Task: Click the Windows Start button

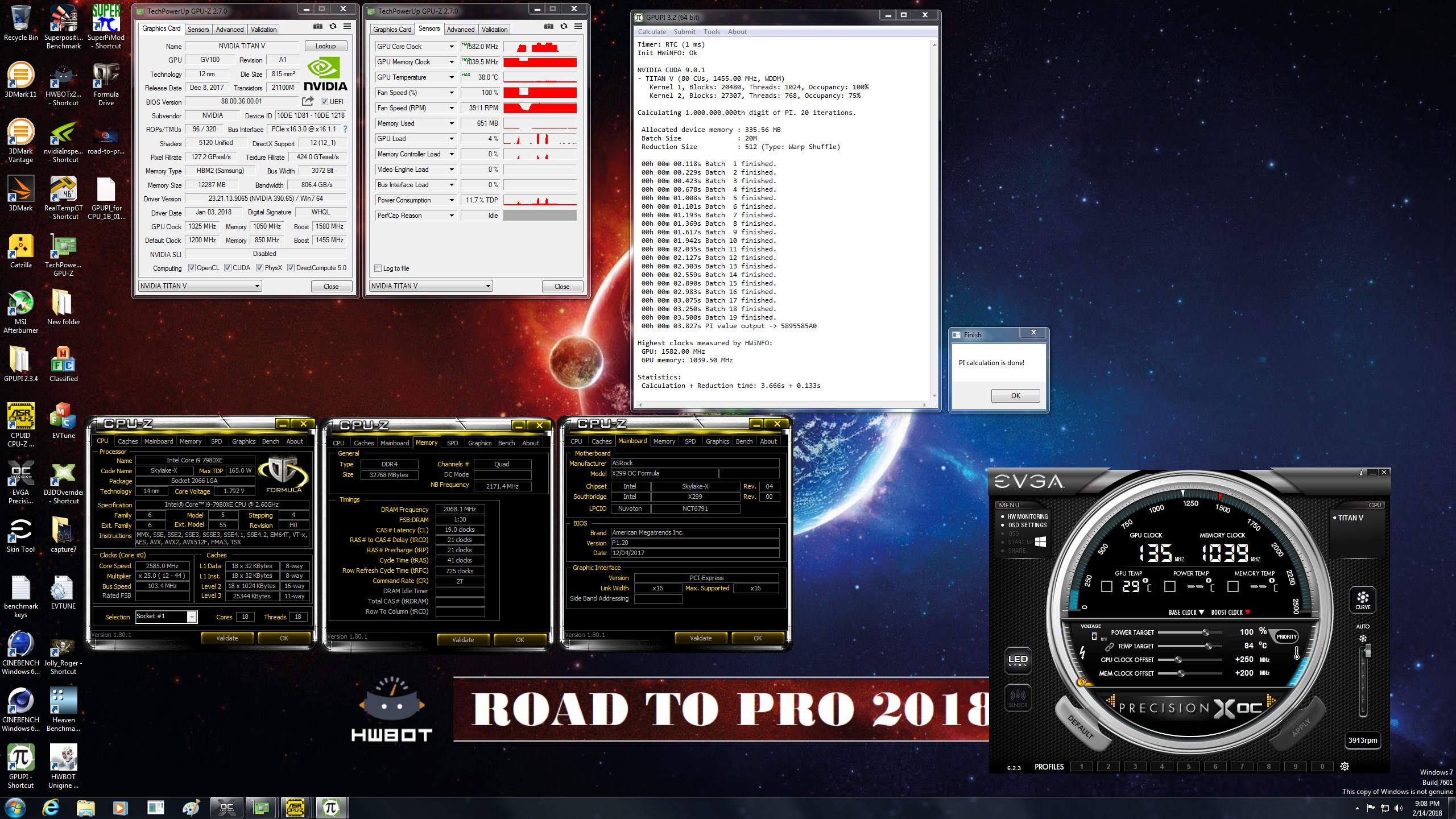Action: [x=15, y=808]
